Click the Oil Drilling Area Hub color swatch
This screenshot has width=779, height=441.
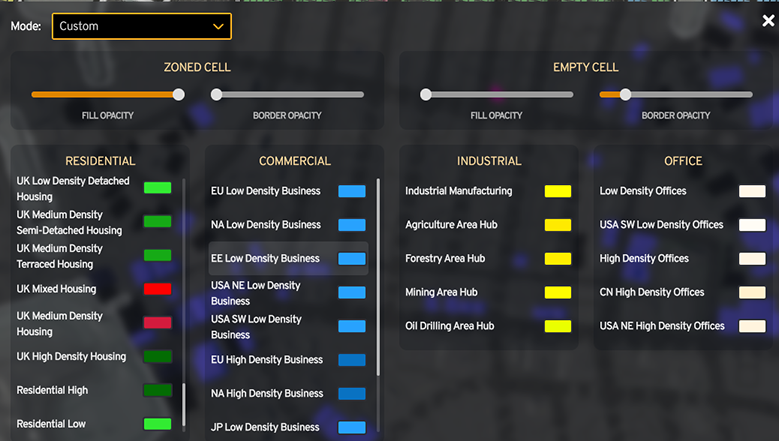pos(557,326)
